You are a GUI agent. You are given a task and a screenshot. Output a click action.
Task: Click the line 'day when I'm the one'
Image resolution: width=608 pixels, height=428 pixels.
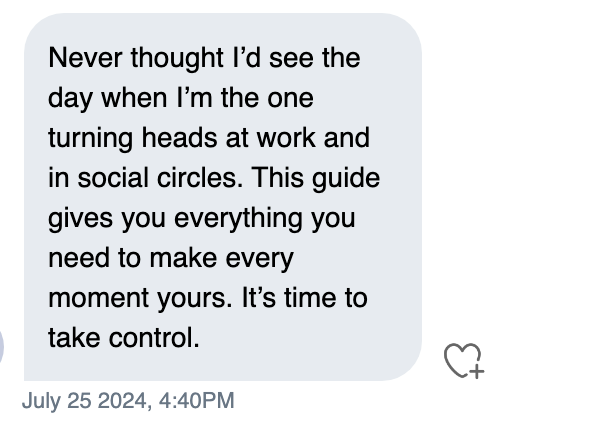tap(181, 98)
